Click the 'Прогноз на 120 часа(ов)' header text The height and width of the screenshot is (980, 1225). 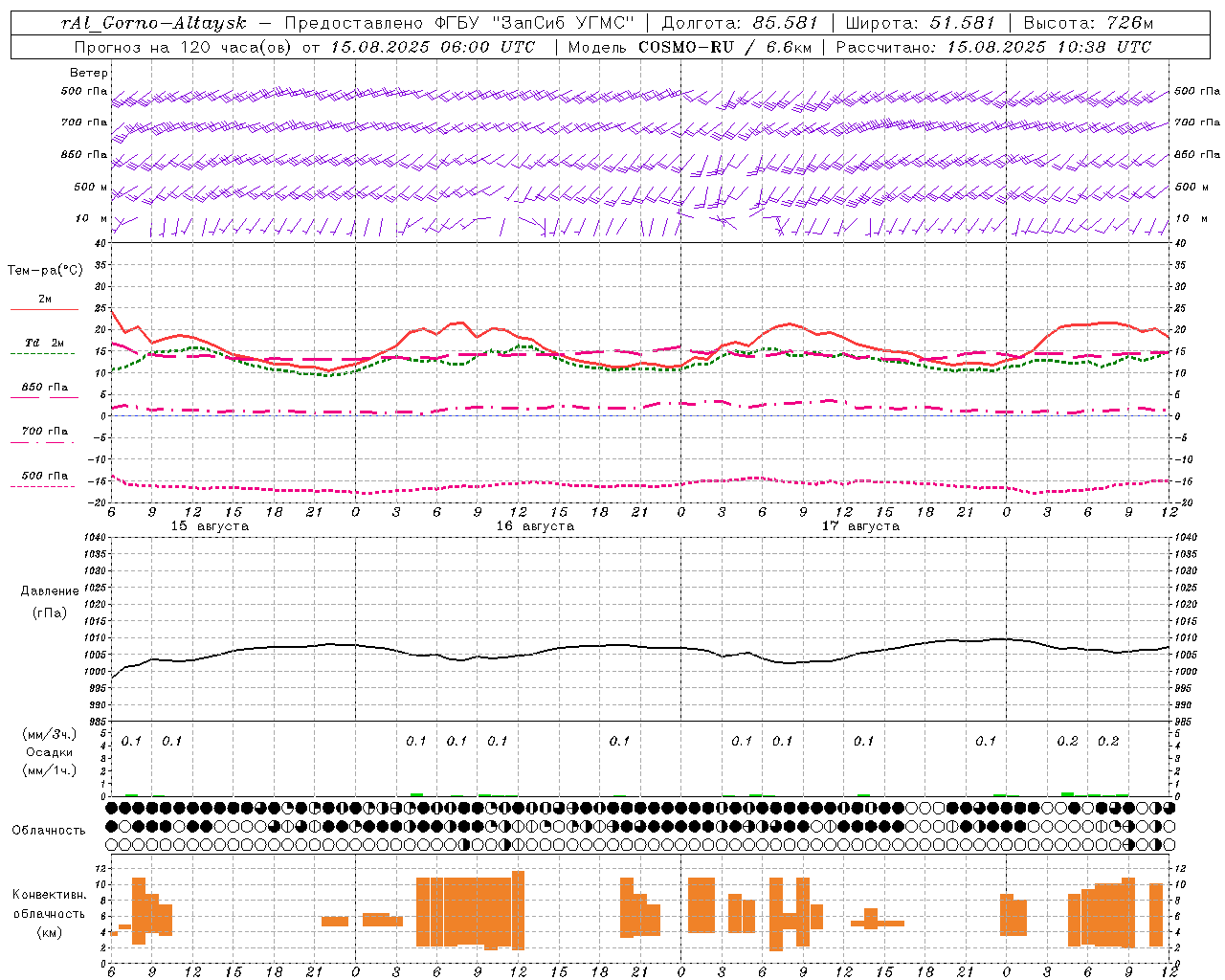[183, 47]
